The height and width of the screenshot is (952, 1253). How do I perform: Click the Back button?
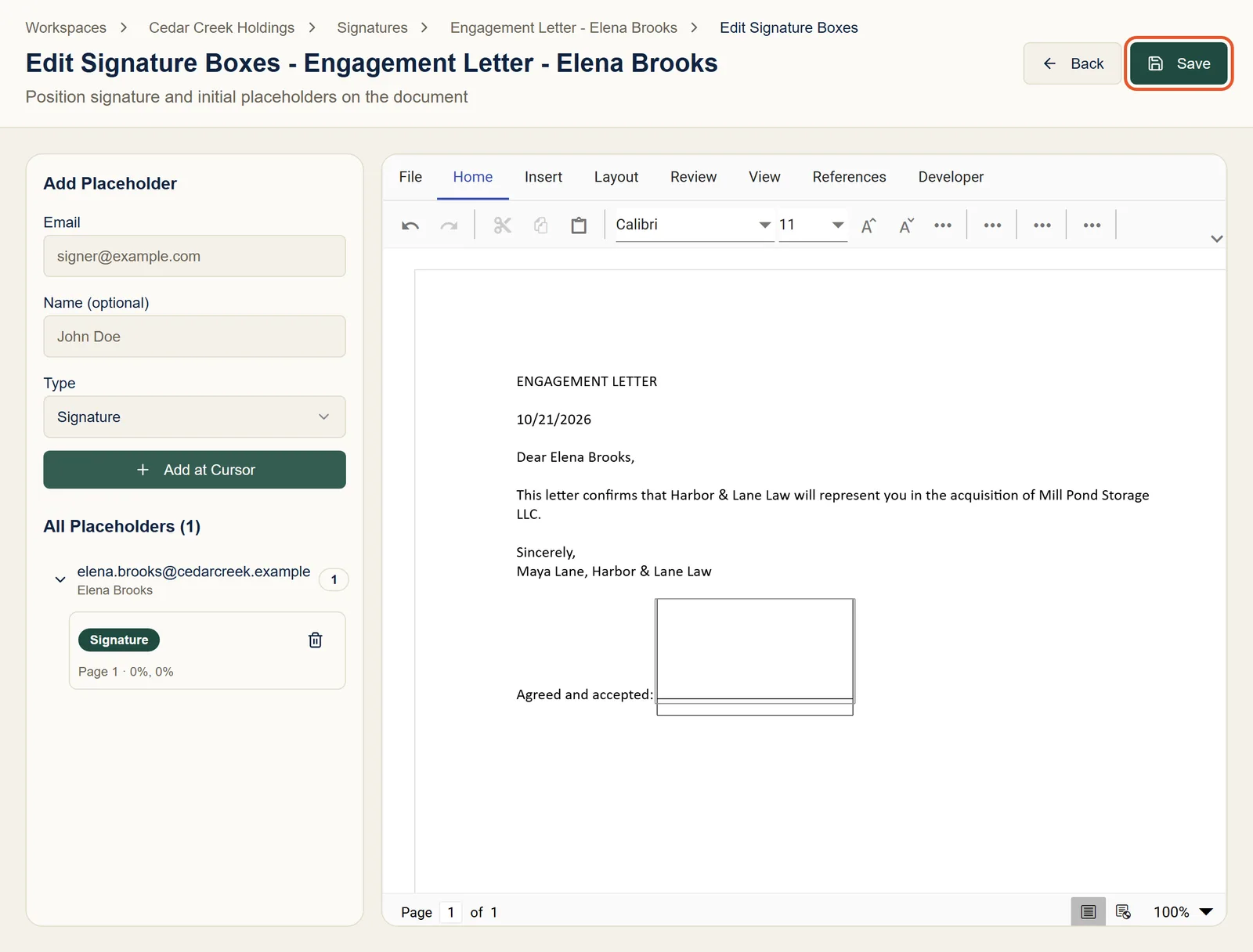[x=1072, y=63]
